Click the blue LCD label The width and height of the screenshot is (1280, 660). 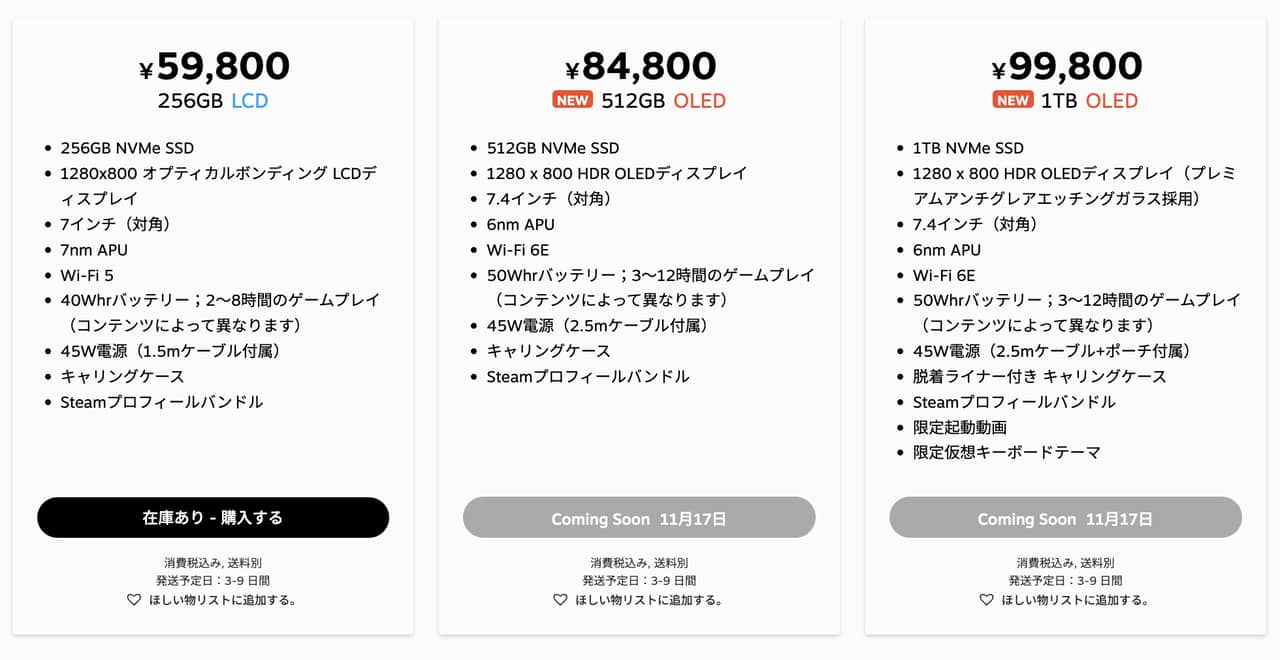click(250, 101)
